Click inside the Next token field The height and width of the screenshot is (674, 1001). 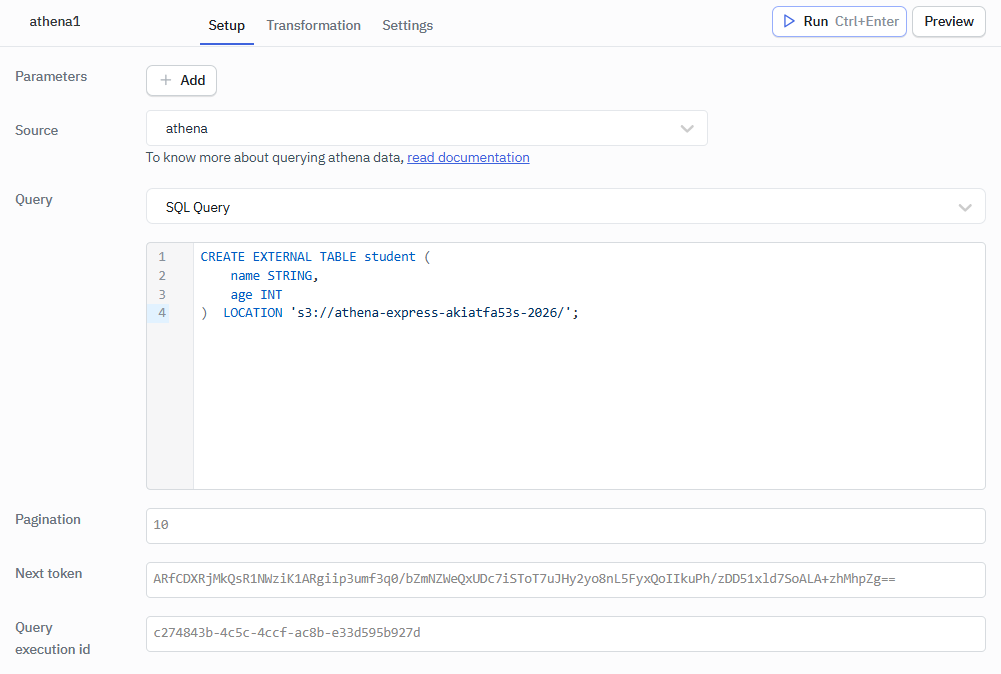point(565,580)
